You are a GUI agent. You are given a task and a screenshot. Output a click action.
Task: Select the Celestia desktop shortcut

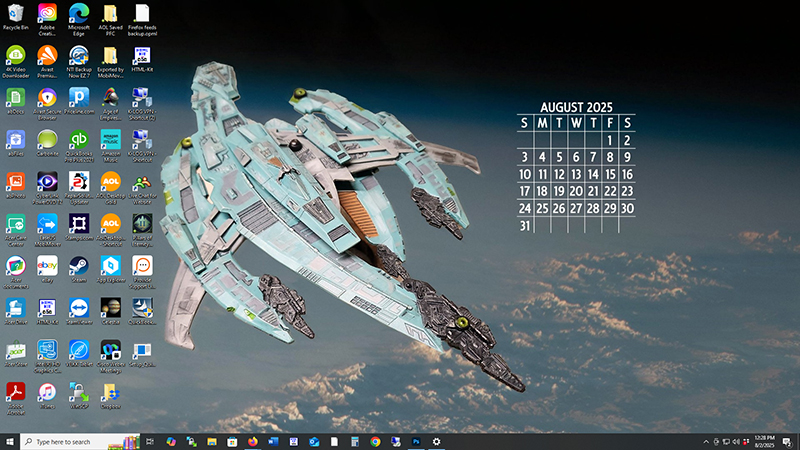tap(111, 311)
